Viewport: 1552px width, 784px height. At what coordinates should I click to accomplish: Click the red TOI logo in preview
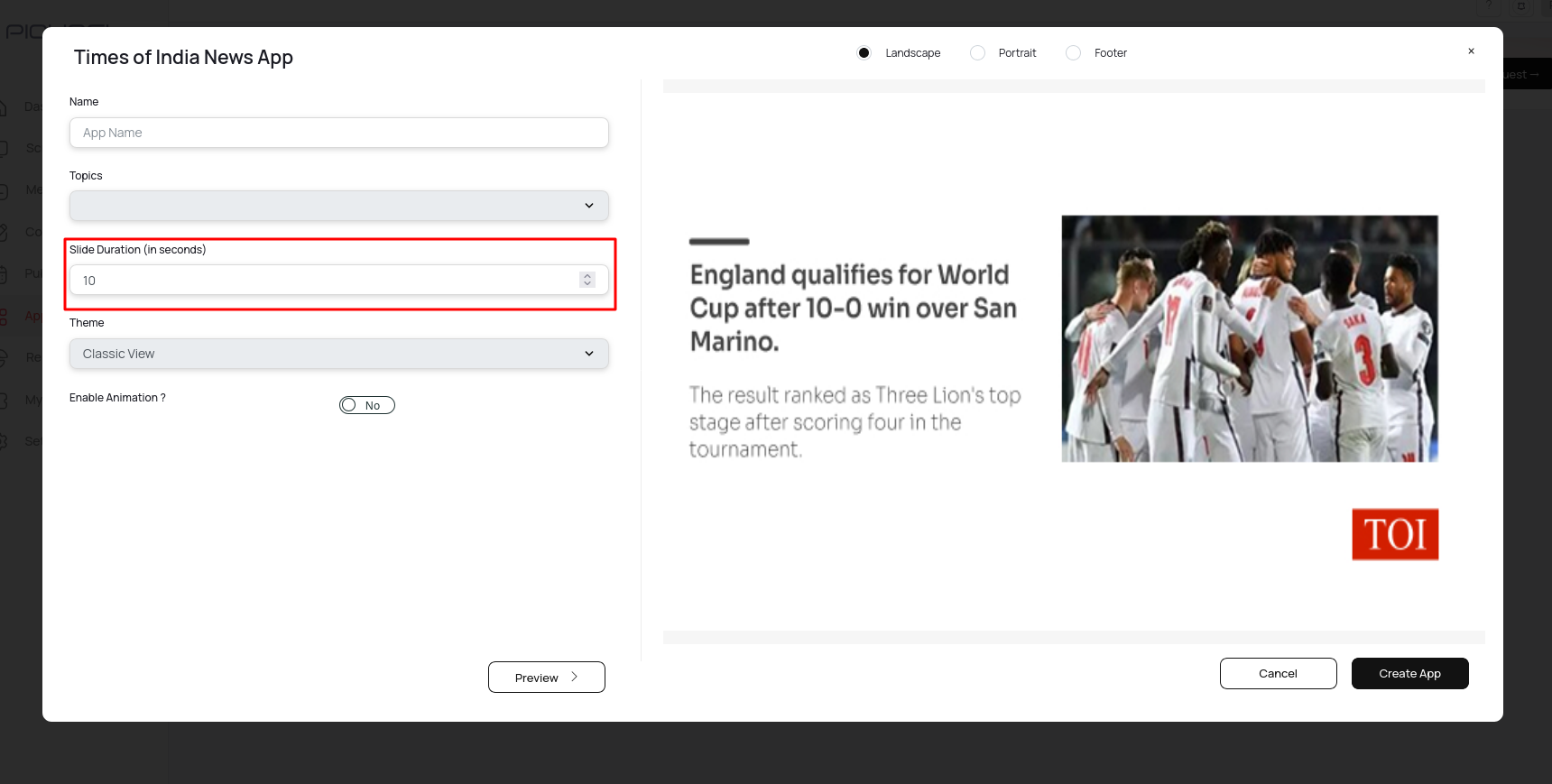(1394, 534)
